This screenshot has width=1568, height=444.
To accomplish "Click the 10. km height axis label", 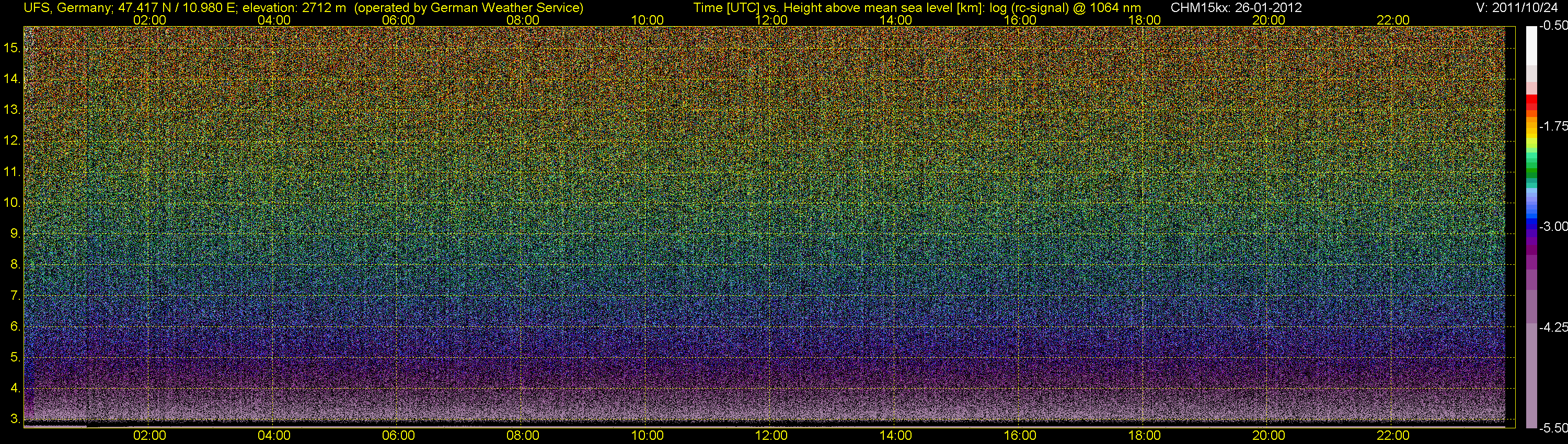I will pyautogui.click(x=12, y=203).
